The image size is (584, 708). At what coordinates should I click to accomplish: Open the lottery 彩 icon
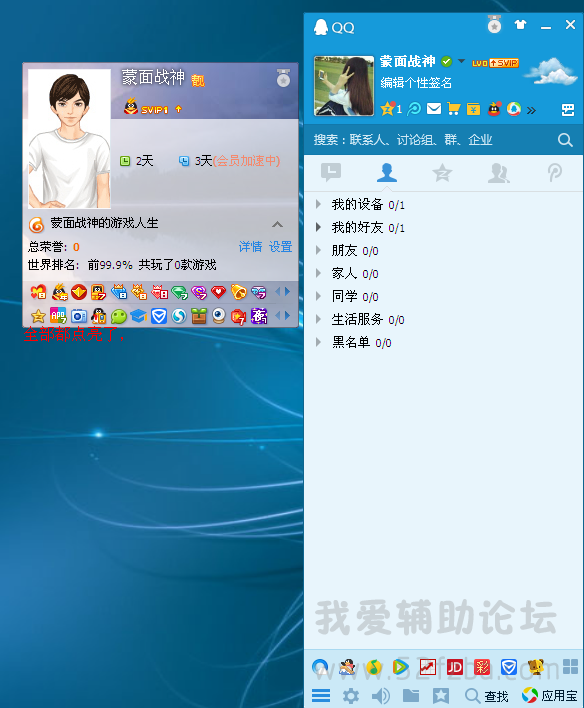coord(482,667)
